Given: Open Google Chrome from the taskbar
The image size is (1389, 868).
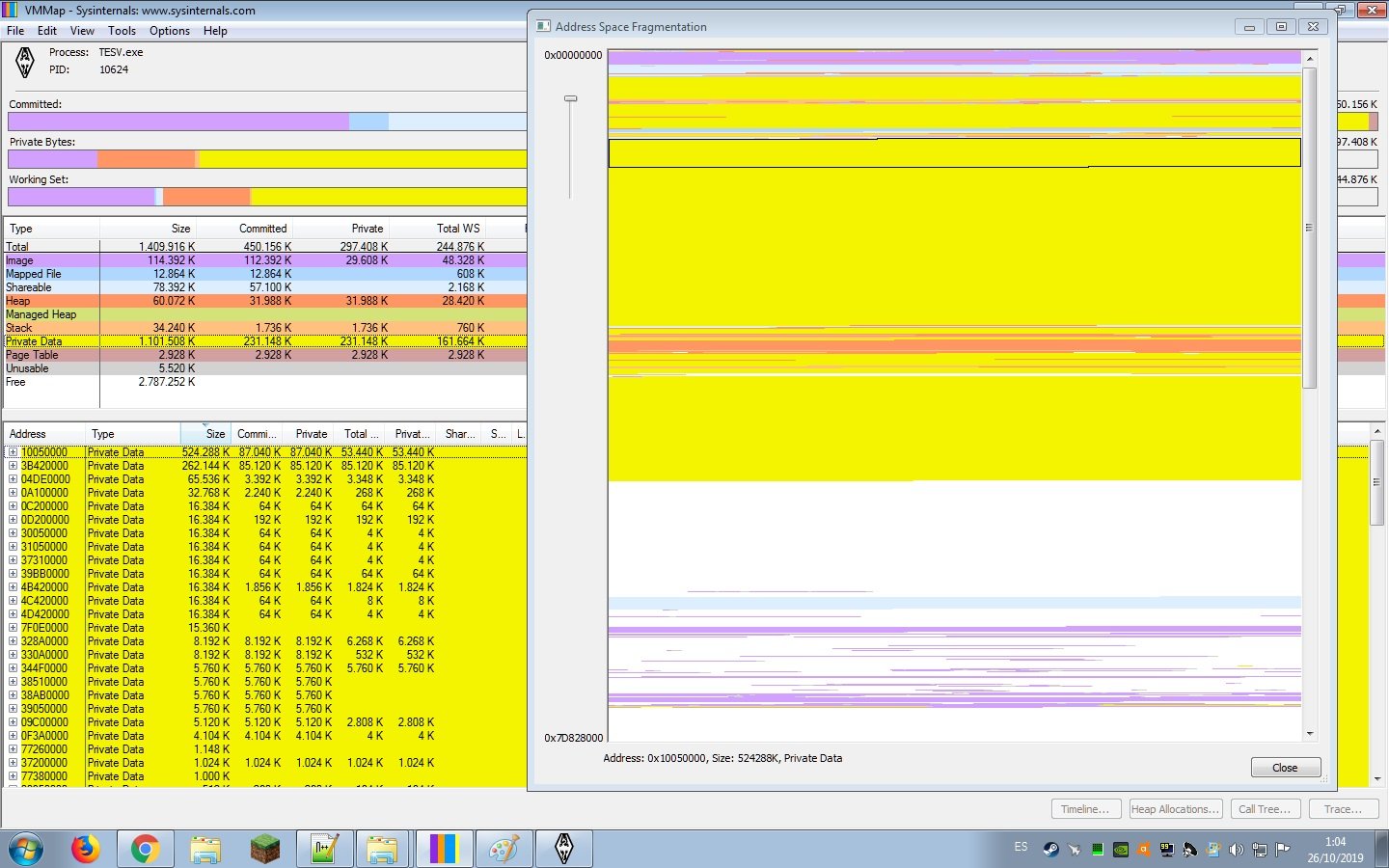Looking at the screenshot, I should pos(146,849).
